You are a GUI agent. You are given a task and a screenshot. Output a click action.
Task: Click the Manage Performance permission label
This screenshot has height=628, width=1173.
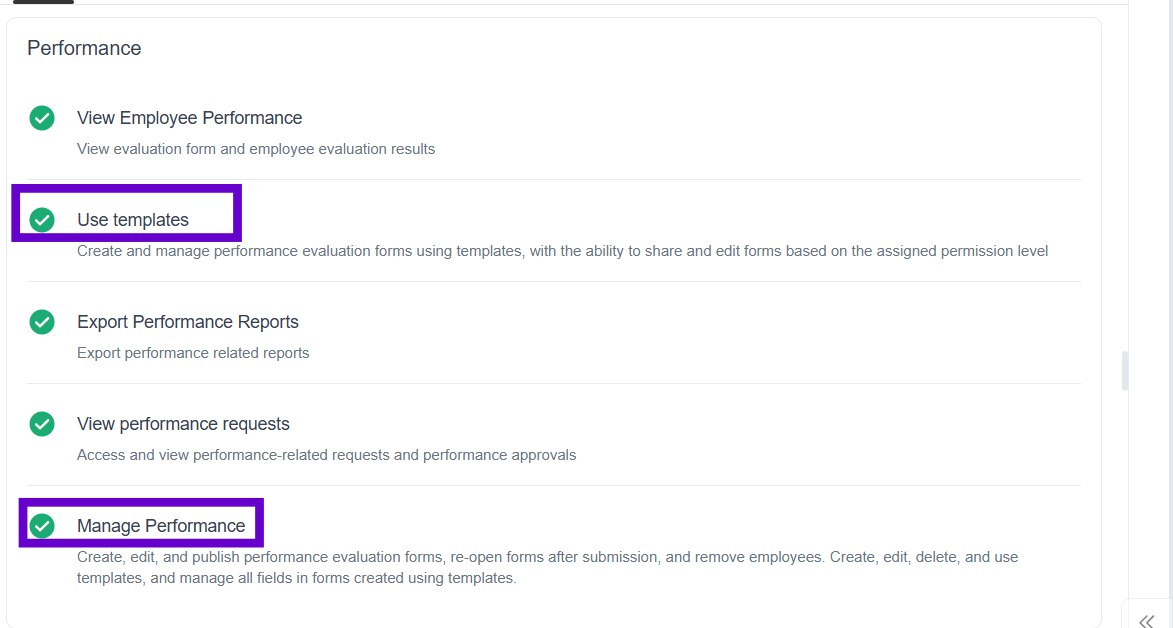coord(160,526)
